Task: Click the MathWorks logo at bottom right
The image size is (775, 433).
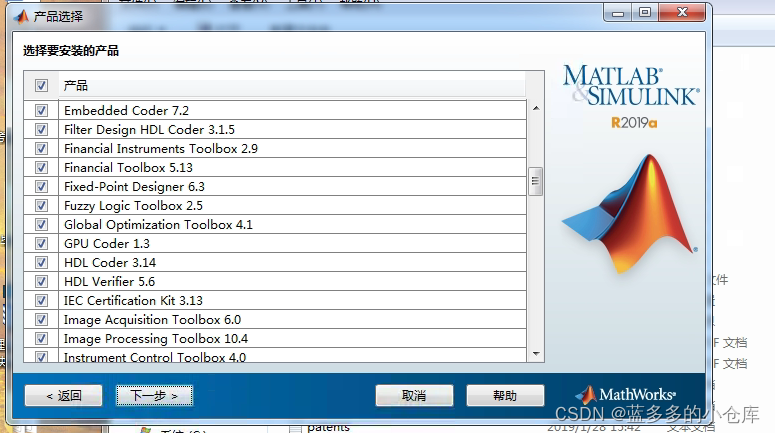Action: coord(625,395)
